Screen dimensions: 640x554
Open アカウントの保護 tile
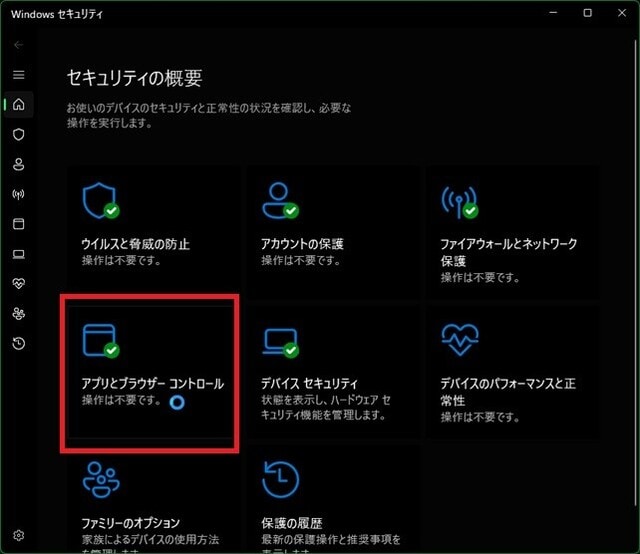333,232
